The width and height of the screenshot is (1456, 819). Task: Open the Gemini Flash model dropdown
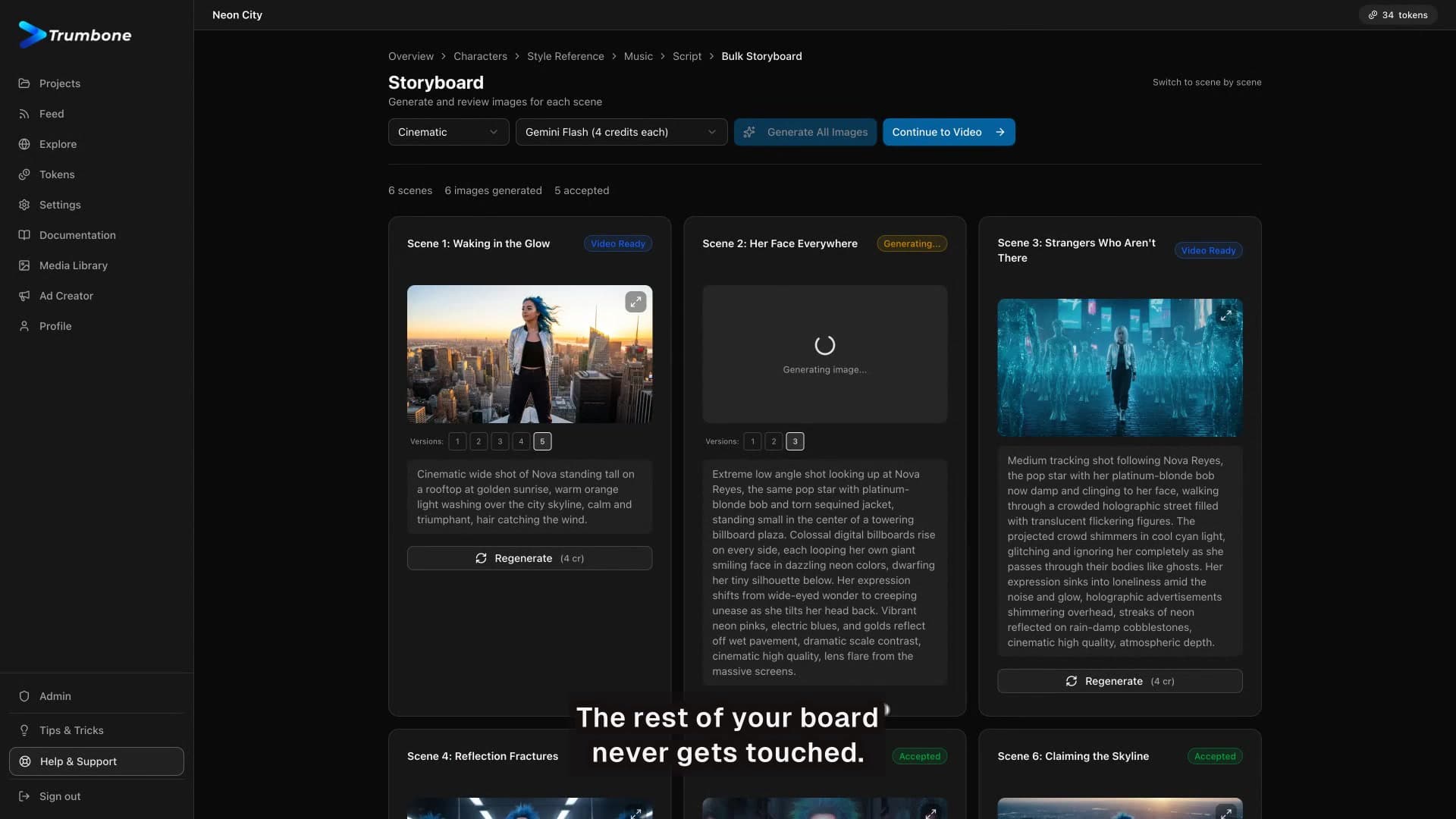(x=621, y=132)
